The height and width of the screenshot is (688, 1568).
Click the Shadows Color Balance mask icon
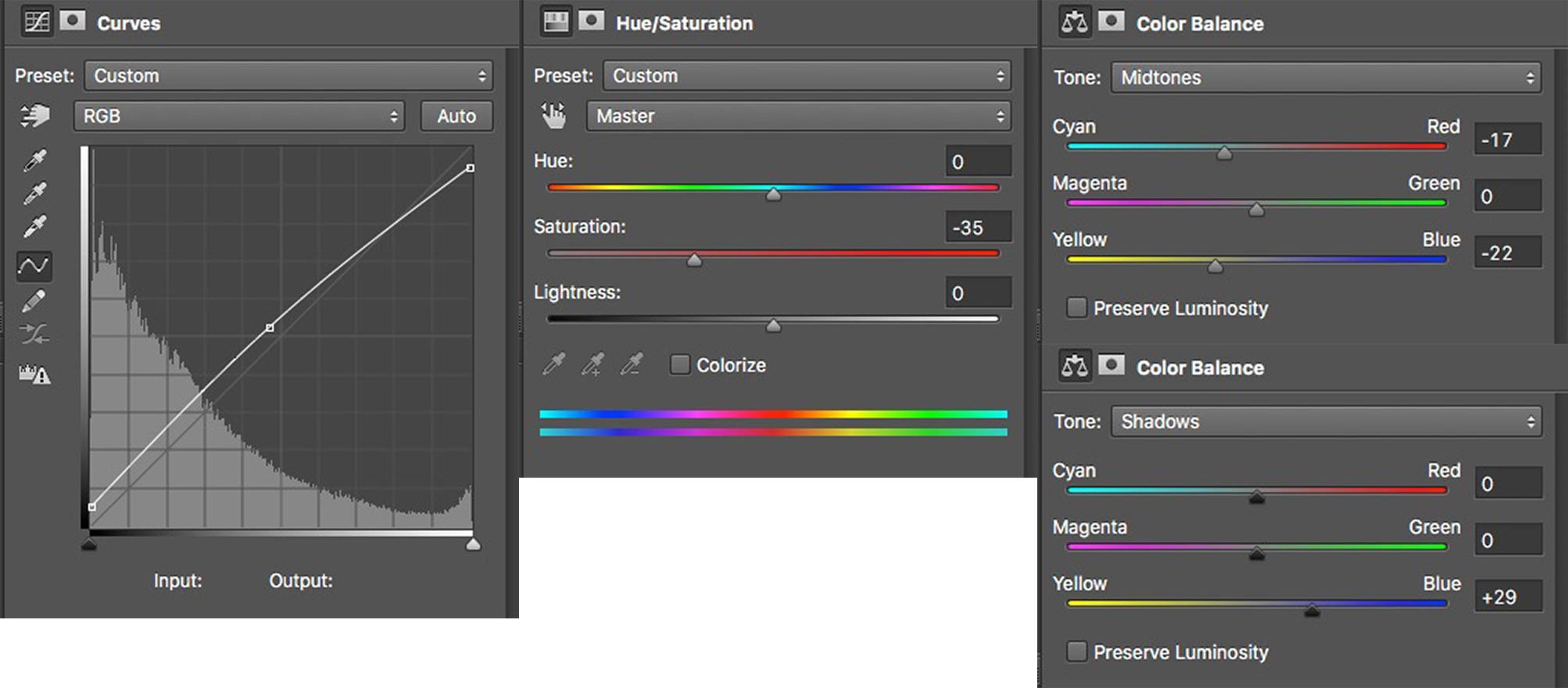pyautogui.click(x=1111, y=365)
